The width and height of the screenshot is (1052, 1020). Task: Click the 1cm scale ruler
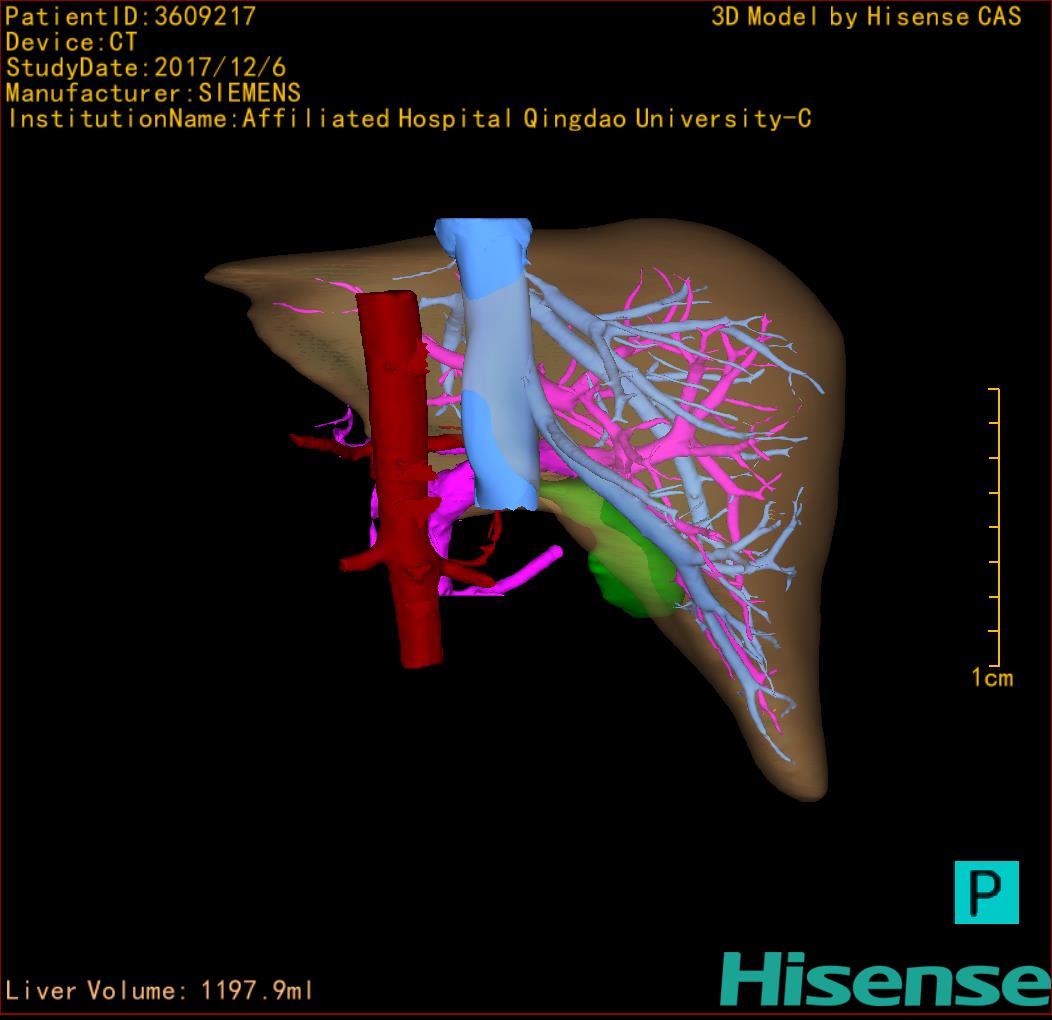tap(995, 527)
